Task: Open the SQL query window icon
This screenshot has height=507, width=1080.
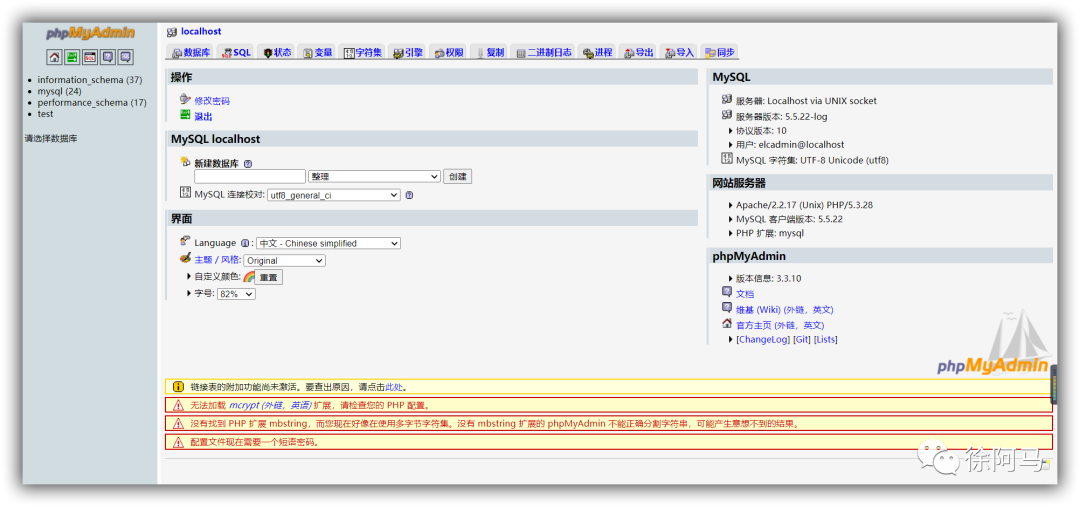Action: [x=90, y=57]
